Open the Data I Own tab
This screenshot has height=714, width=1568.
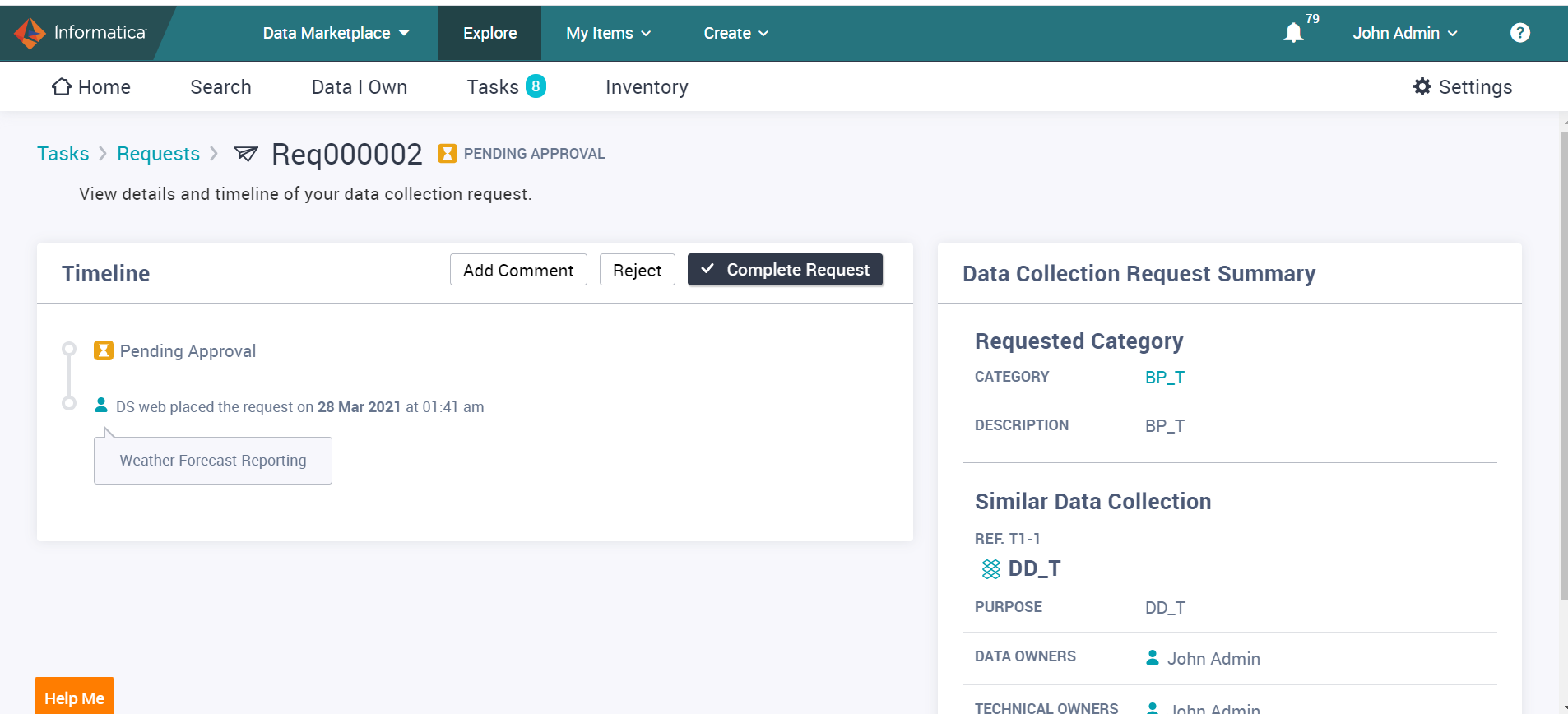[x=360, y=86]
